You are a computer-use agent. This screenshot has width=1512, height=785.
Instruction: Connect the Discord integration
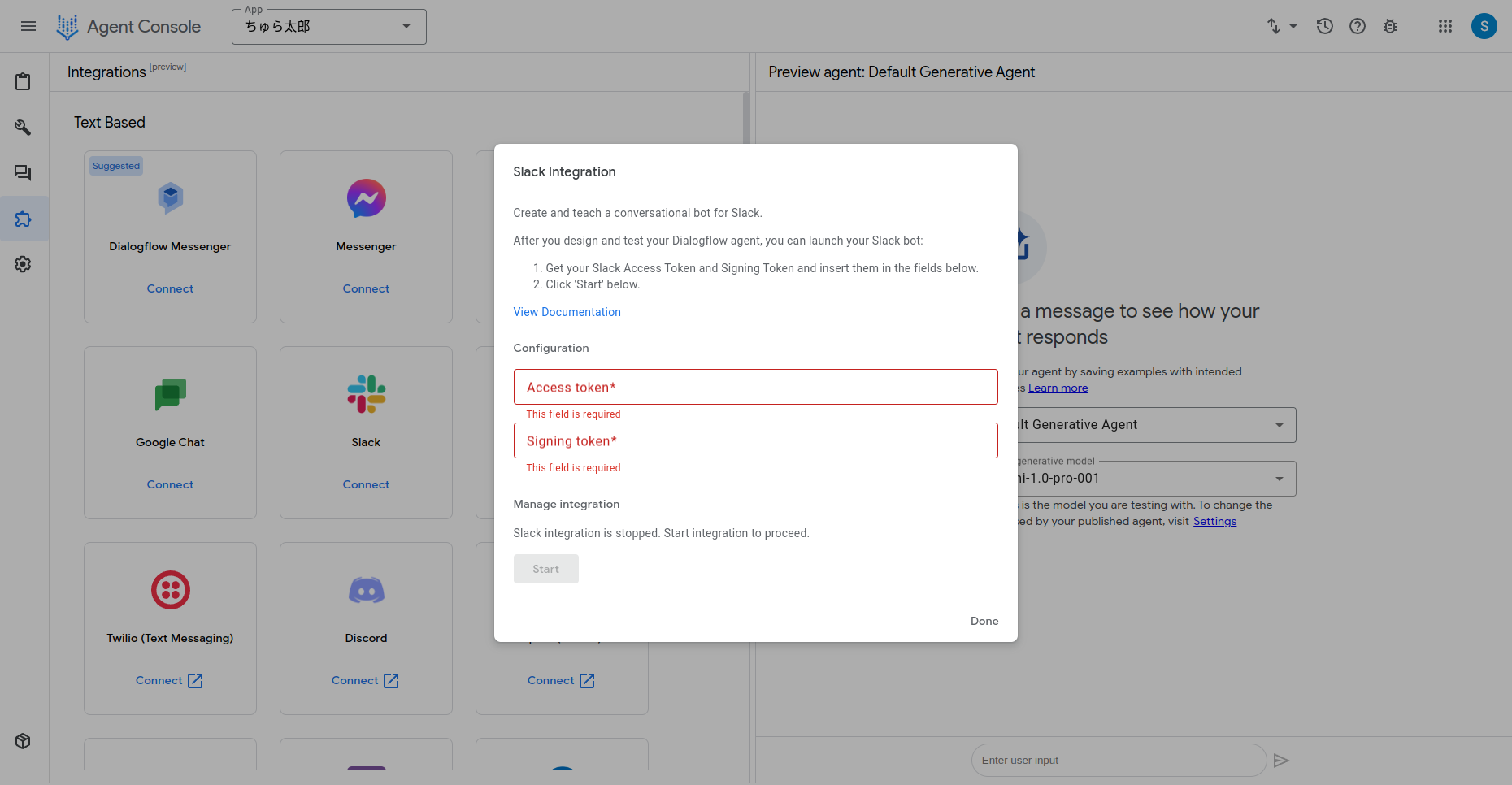[x=365, y=680]
